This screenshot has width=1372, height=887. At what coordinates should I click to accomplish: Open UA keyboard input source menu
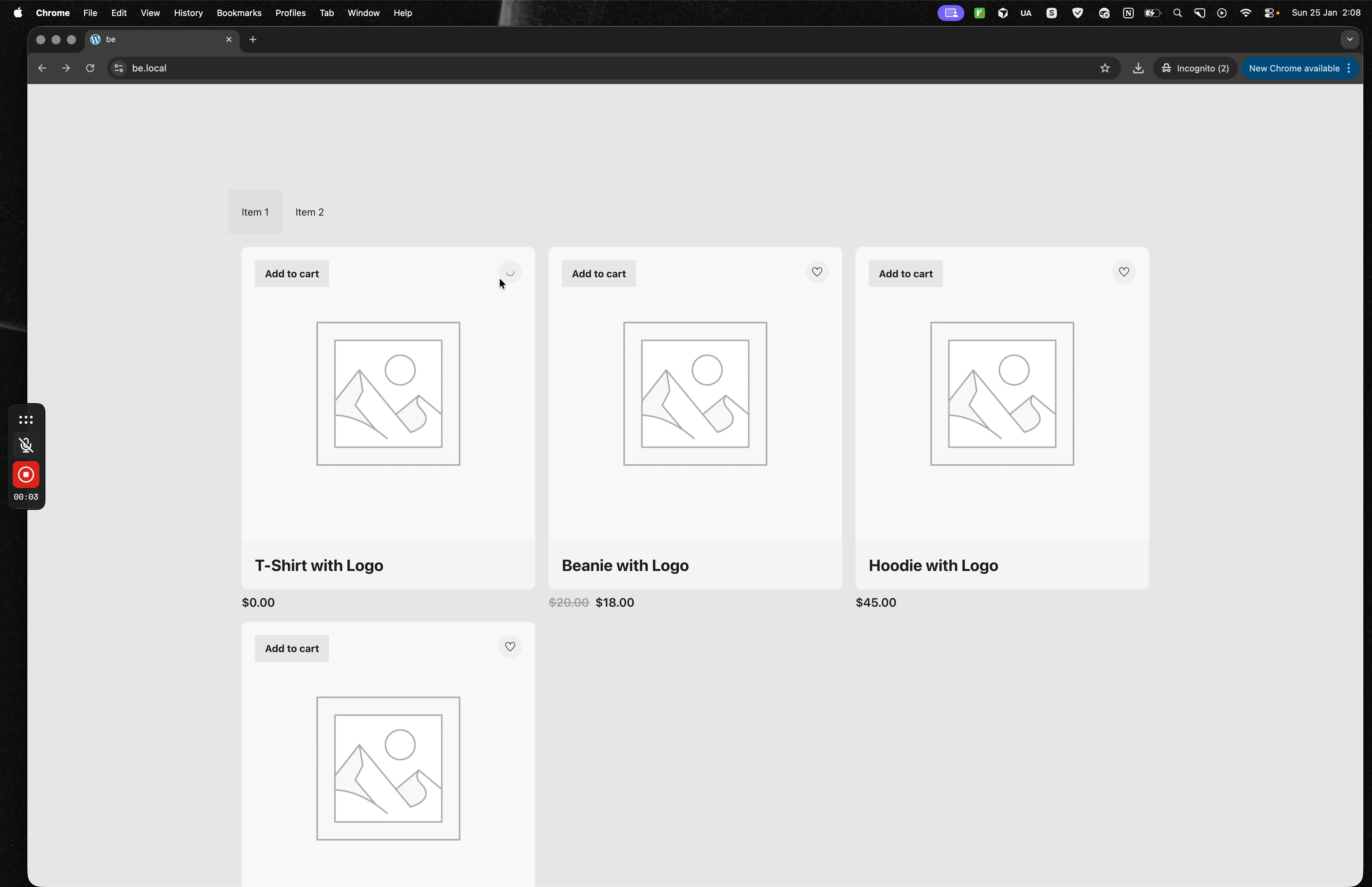click(x=1025, y=13)
